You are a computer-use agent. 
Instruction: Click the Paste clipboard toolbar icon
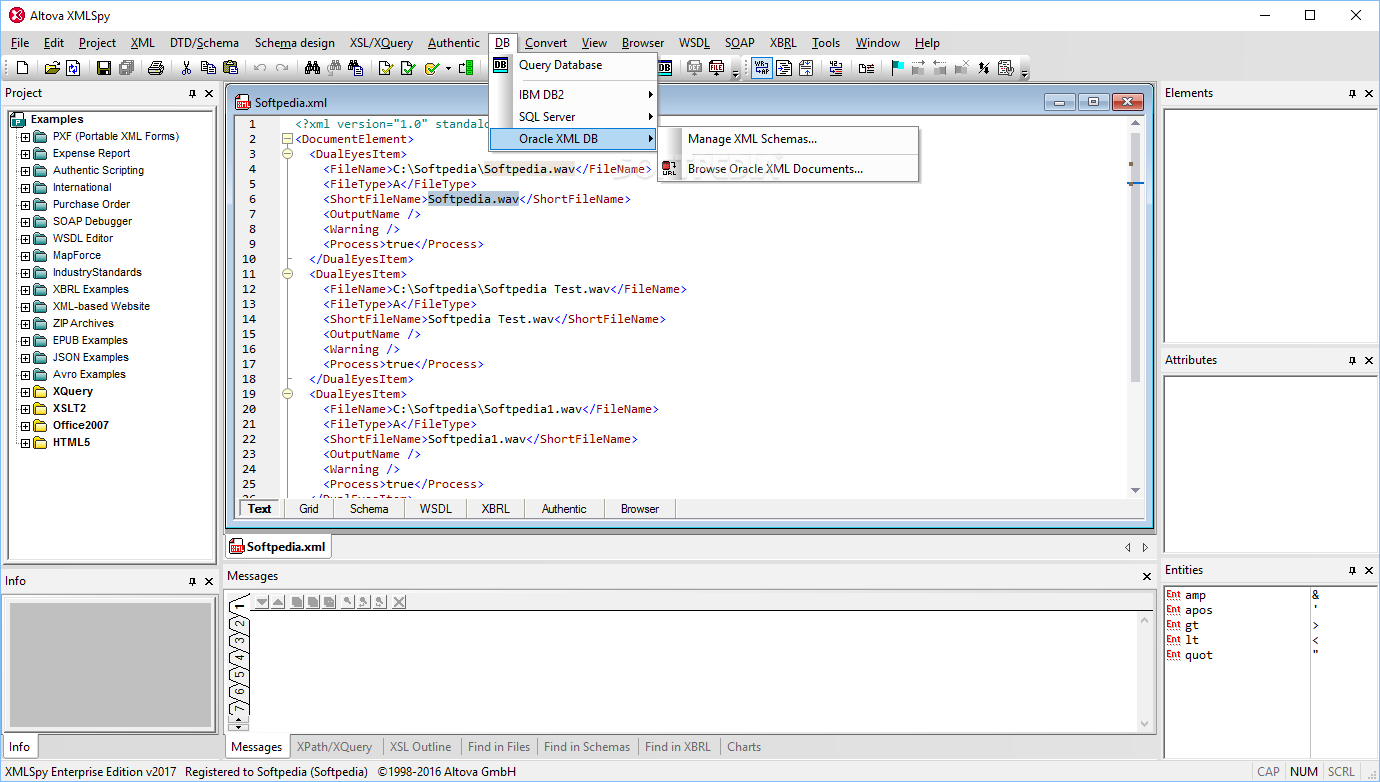click(x=230, y=68)
